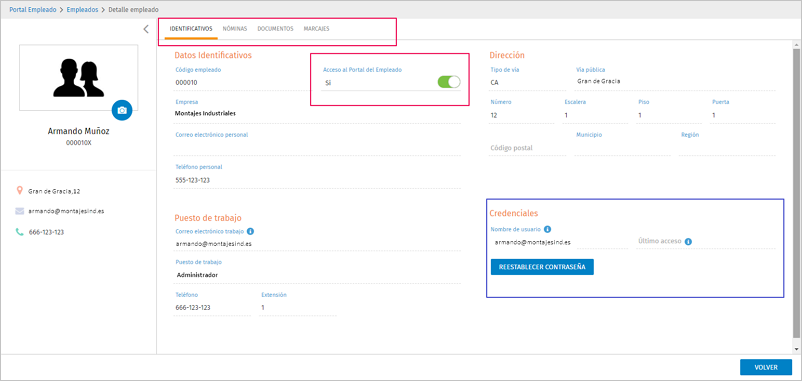Viewport: 802px width, 381px height.
Task: Click the scrollbar down arrow
Action: (x=797, y=349)
